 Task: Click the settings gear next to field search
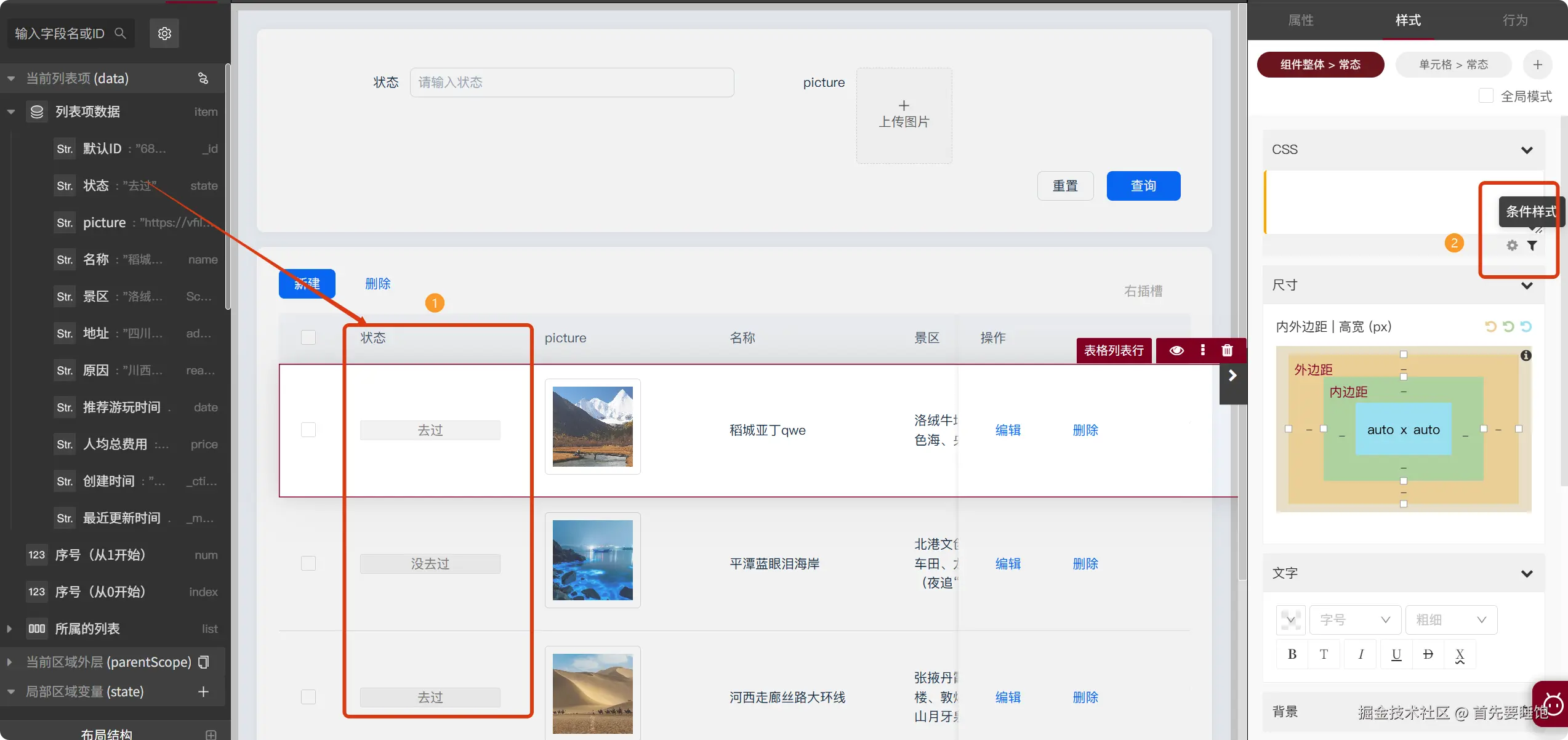pos(164,33)
